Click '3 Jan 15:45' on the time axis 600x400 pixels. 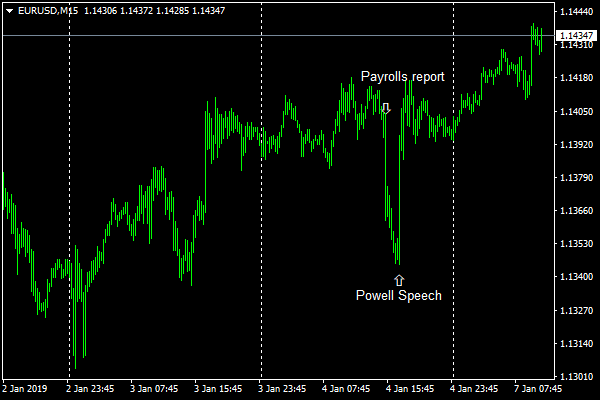click(219, 388)
